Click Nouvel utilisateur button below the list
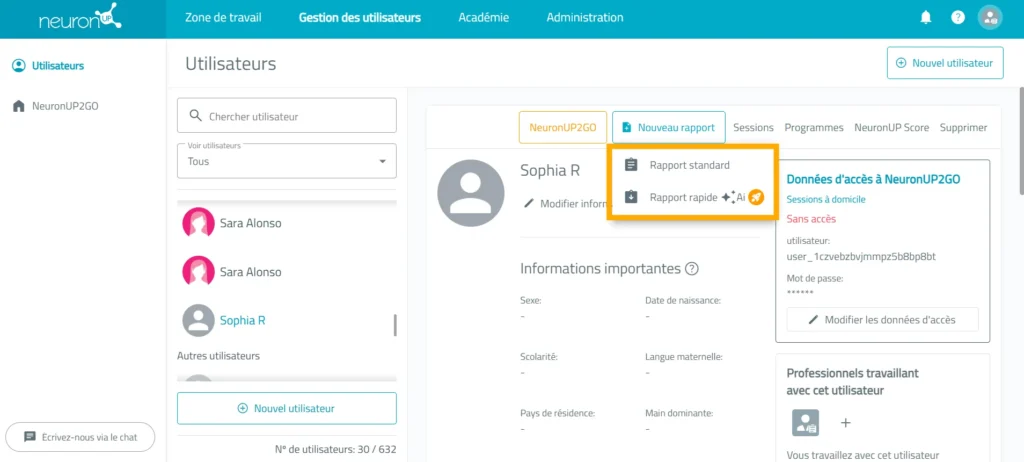Screen dimensions: 1024x462 pos(287,408)
